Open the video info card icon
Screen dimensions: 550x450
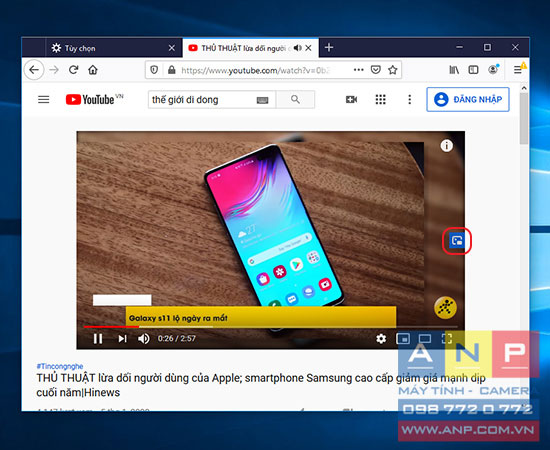tap(447, 145)
